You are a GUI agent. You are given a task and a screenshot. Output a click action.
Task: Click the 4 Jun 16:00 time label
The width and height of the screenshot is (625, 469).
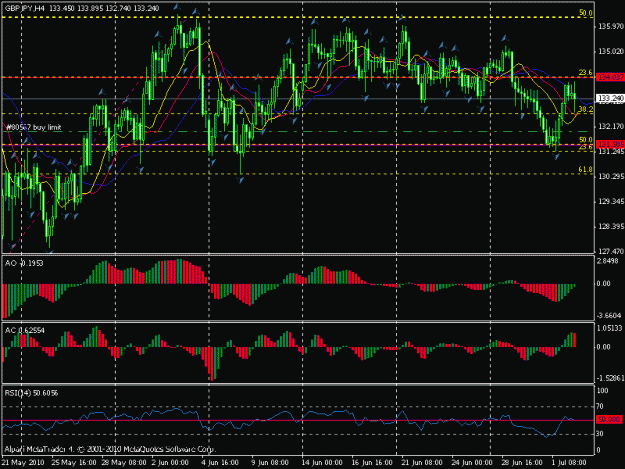coord(220,463)
